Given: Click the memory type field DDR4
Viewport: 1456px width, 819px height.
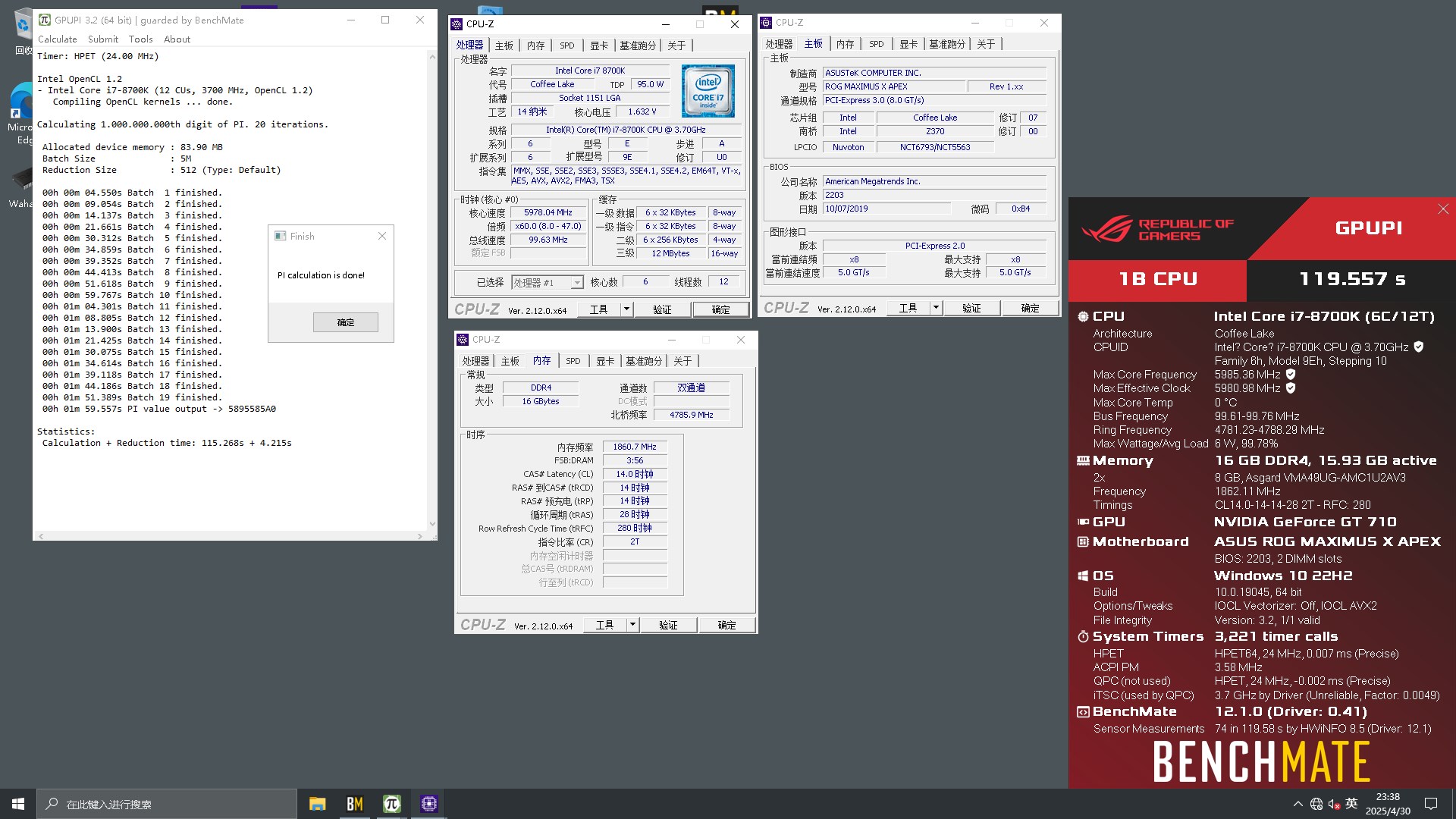Looking at the screenshot, I should (x=541, y=388).
